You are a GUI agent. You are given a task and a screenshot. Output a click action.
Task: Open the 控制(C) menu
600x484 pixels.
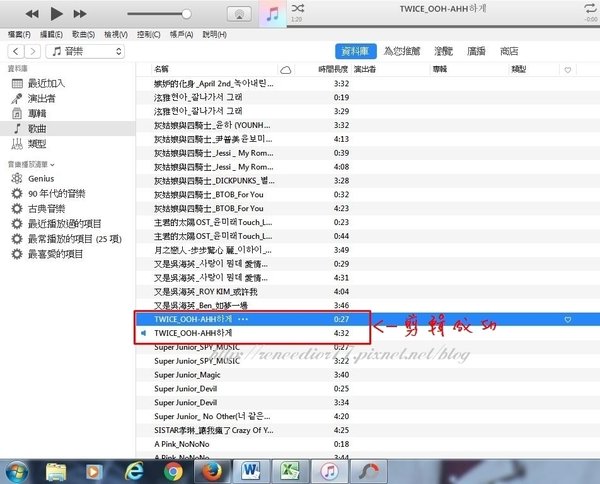coord(148,35)
